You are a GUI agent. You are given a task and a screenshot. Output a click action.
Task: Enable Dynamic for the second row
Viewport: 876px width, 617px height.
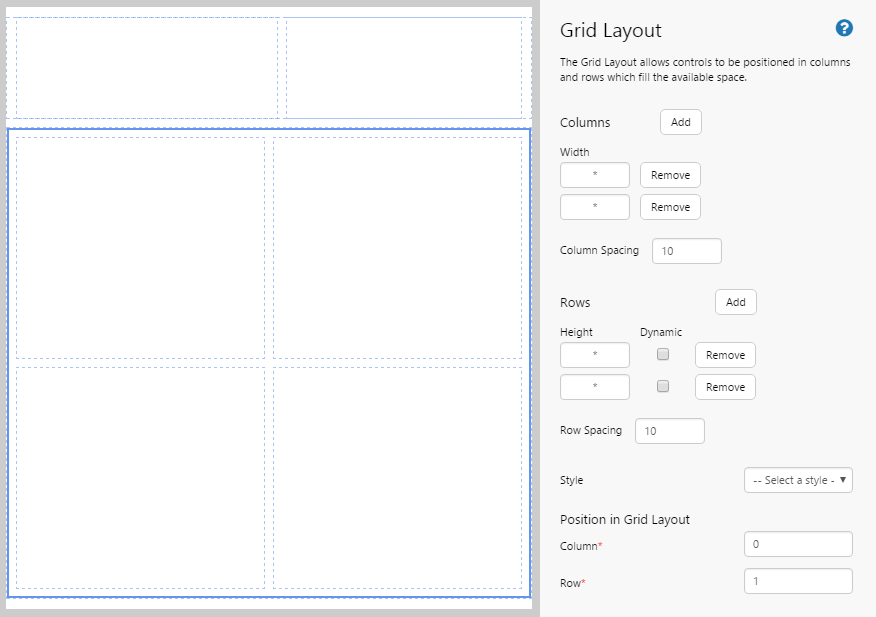(x=663, y=387)
